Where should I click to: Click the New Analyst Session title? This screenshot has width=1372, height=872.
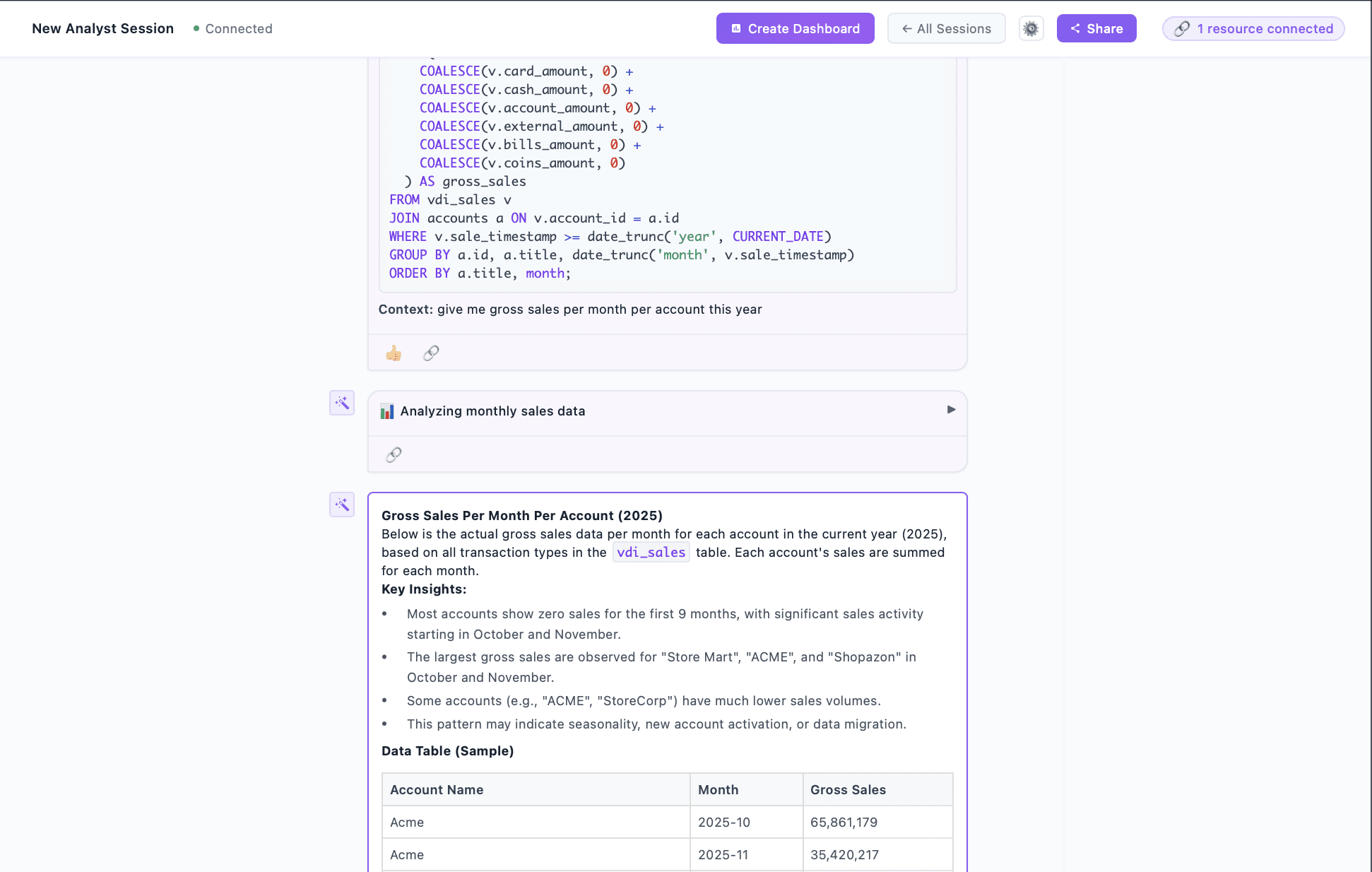coord(103,29)
